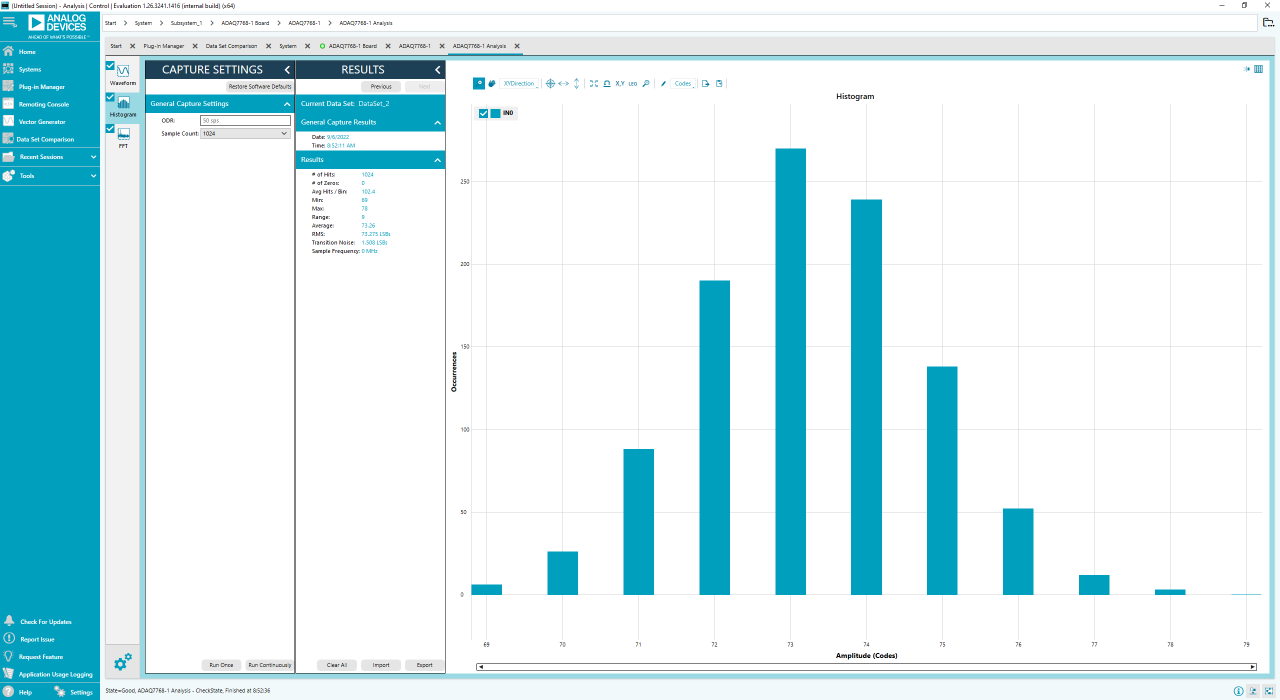
Task: Select the pan hand tool above the histogram
Action: coord(491,83)
